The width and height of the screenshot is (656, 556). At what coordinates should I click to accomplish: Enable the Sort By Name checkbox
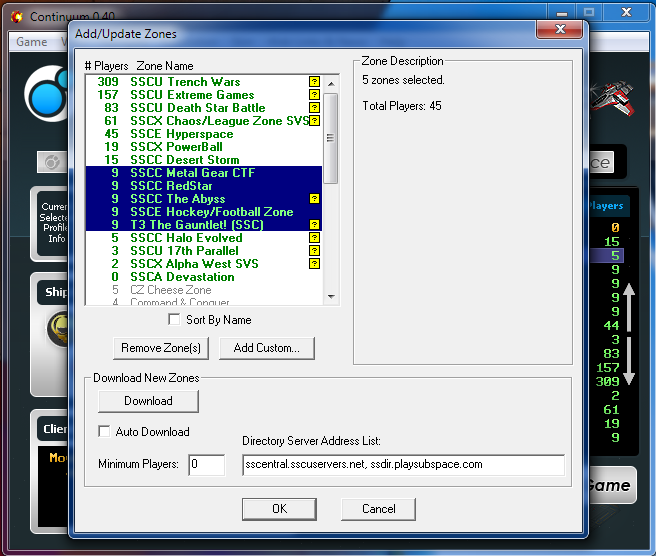click(x=174, y=320)
